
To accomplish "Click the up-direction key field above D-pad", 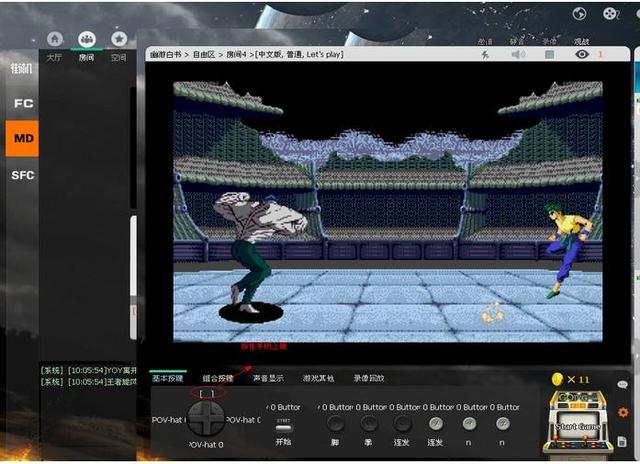I will pos(207,393).
